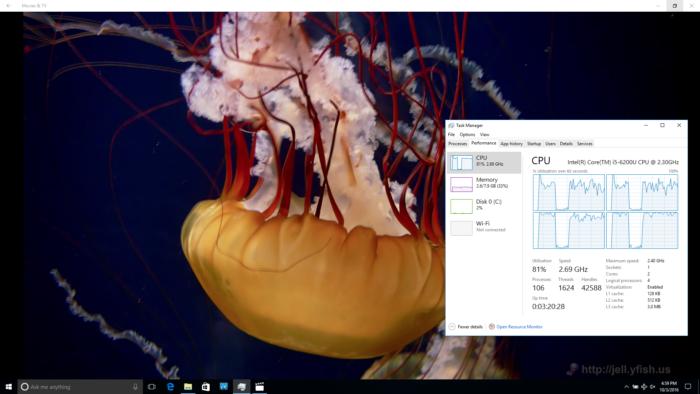Click the bottom-left logical processor graph
The image size is (700, 394).
click(x=568, y=230)
